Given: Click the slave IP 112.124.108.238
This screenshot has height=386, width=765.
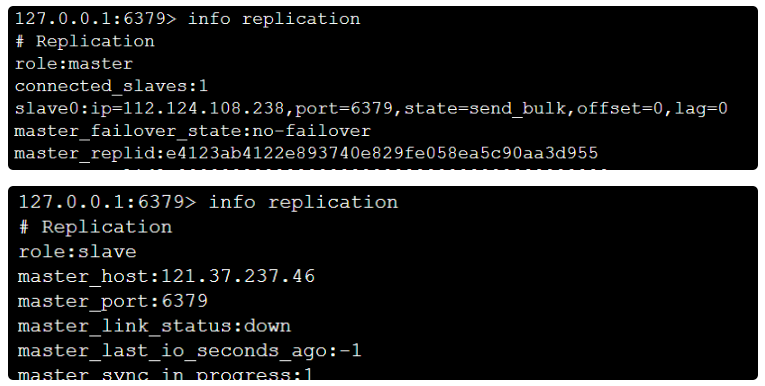Looking at the screenshot, I should [203, 108].
